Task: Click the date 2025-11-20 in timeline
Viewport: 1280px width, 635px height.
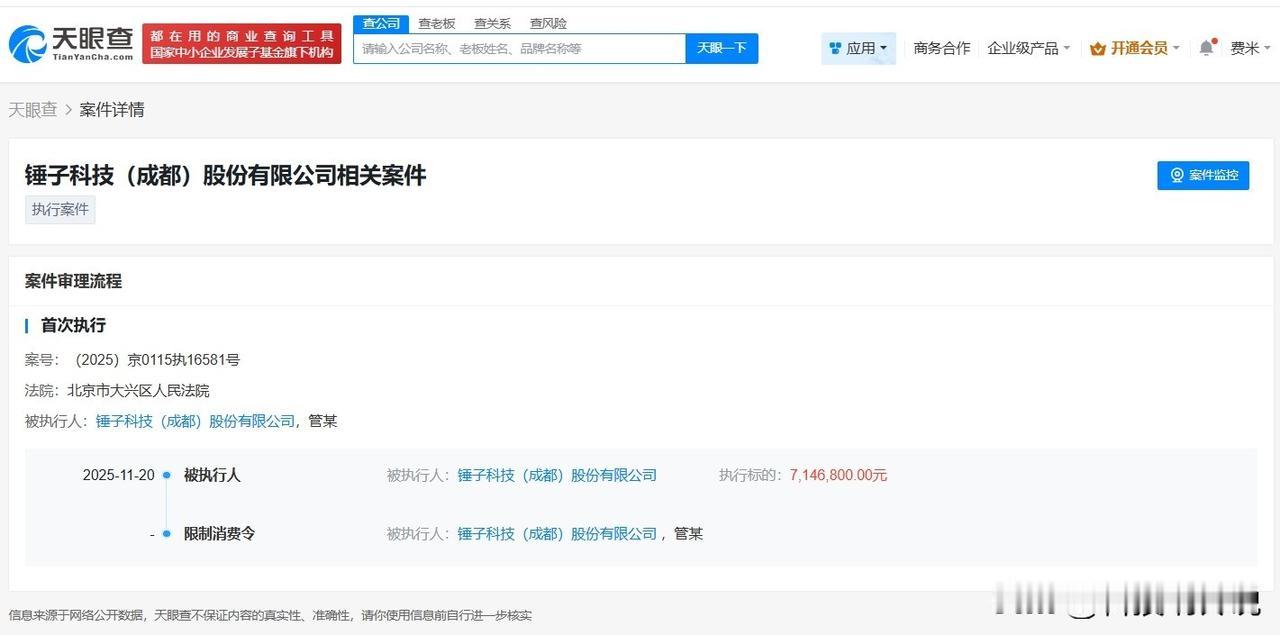Action: coord(119,475)
